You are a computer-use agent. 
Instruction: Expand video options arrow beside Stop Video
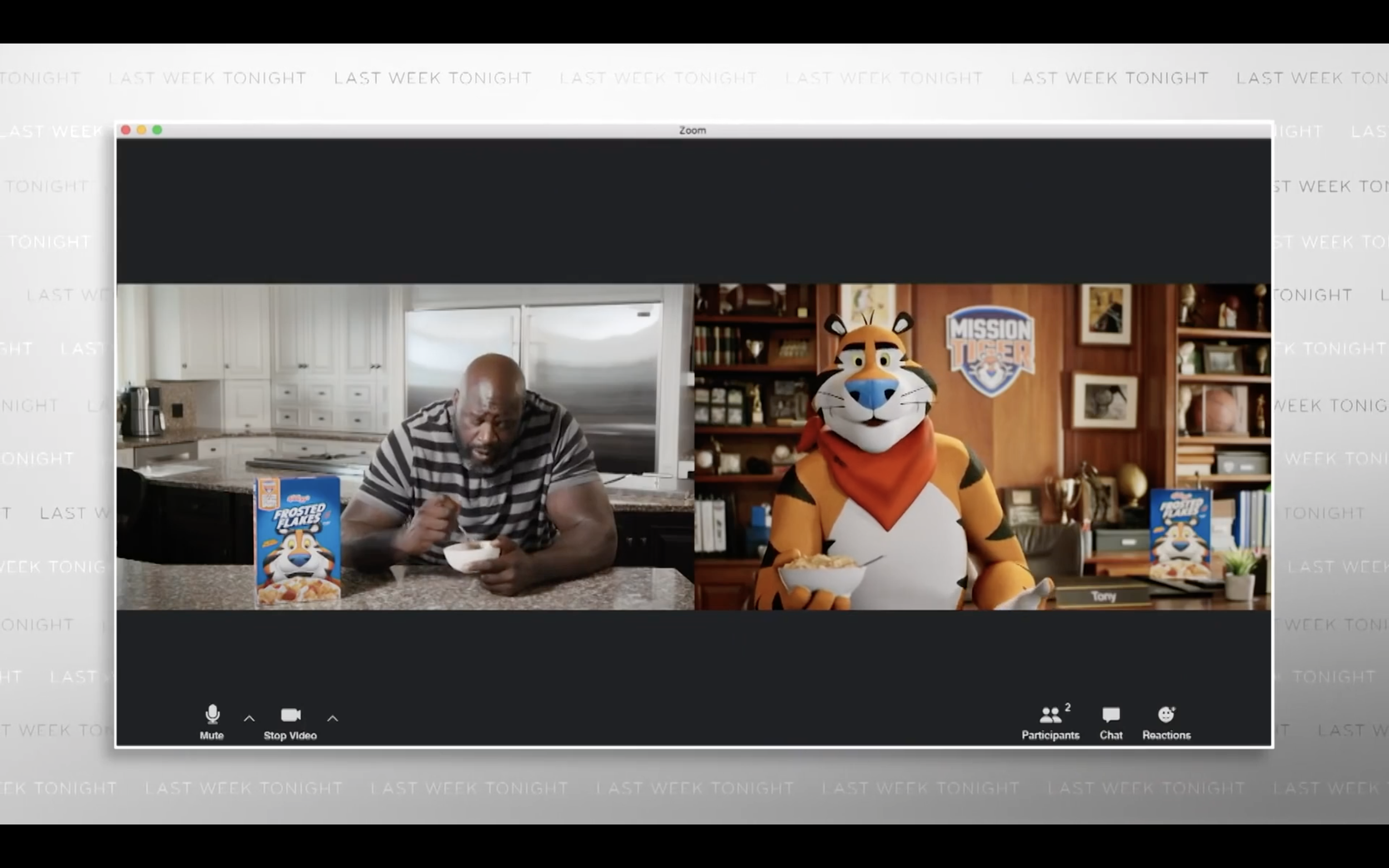pyautogui.click(x=332, y=718)
